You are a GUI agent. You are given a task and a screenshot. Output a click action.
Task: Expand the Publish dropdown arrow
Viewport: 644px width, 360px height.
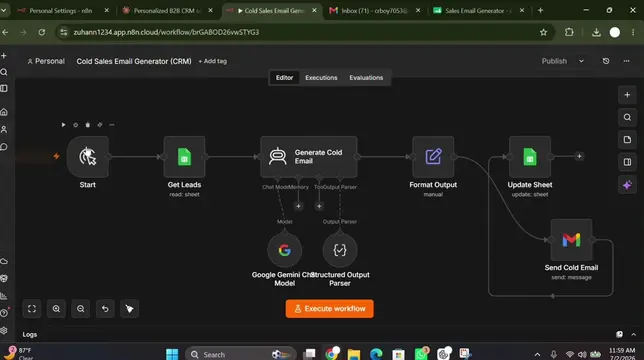(x=581, y=61)
